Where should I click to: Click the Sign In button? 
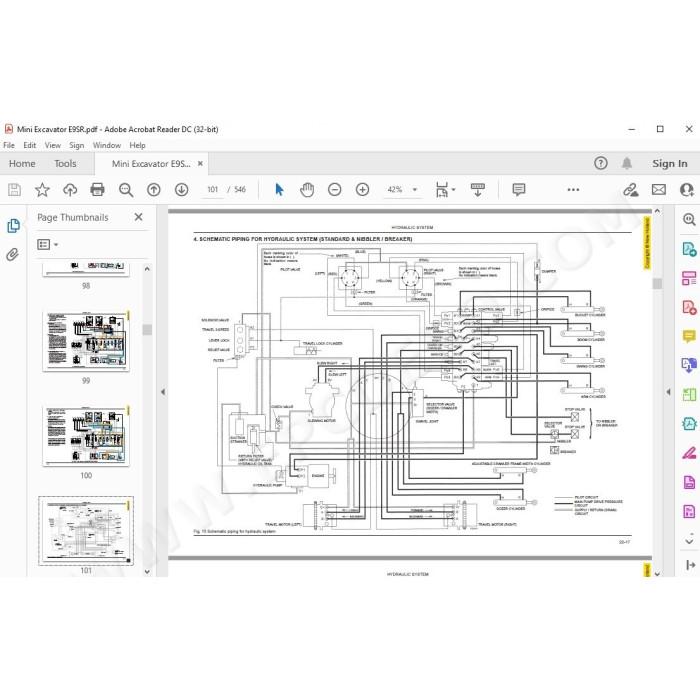pos(670,163)
